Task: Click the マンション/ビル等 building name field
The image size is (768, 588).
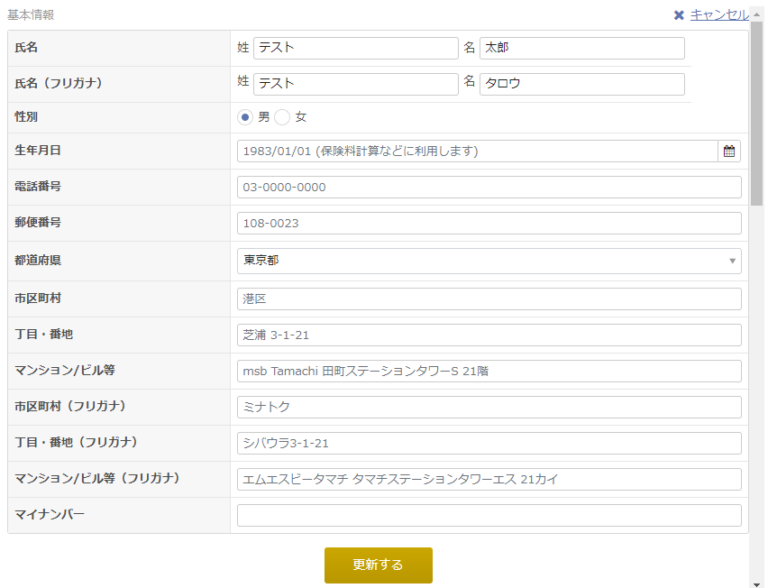Action: tap(489, 371)
